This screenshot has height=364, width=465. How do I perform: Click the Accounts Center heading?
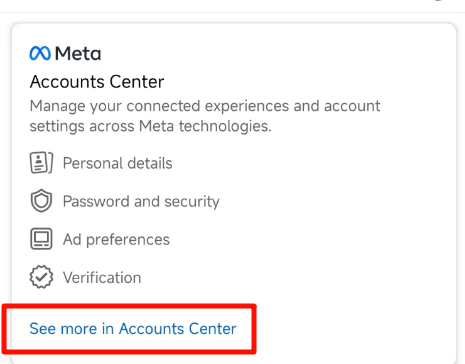[97, 82]
